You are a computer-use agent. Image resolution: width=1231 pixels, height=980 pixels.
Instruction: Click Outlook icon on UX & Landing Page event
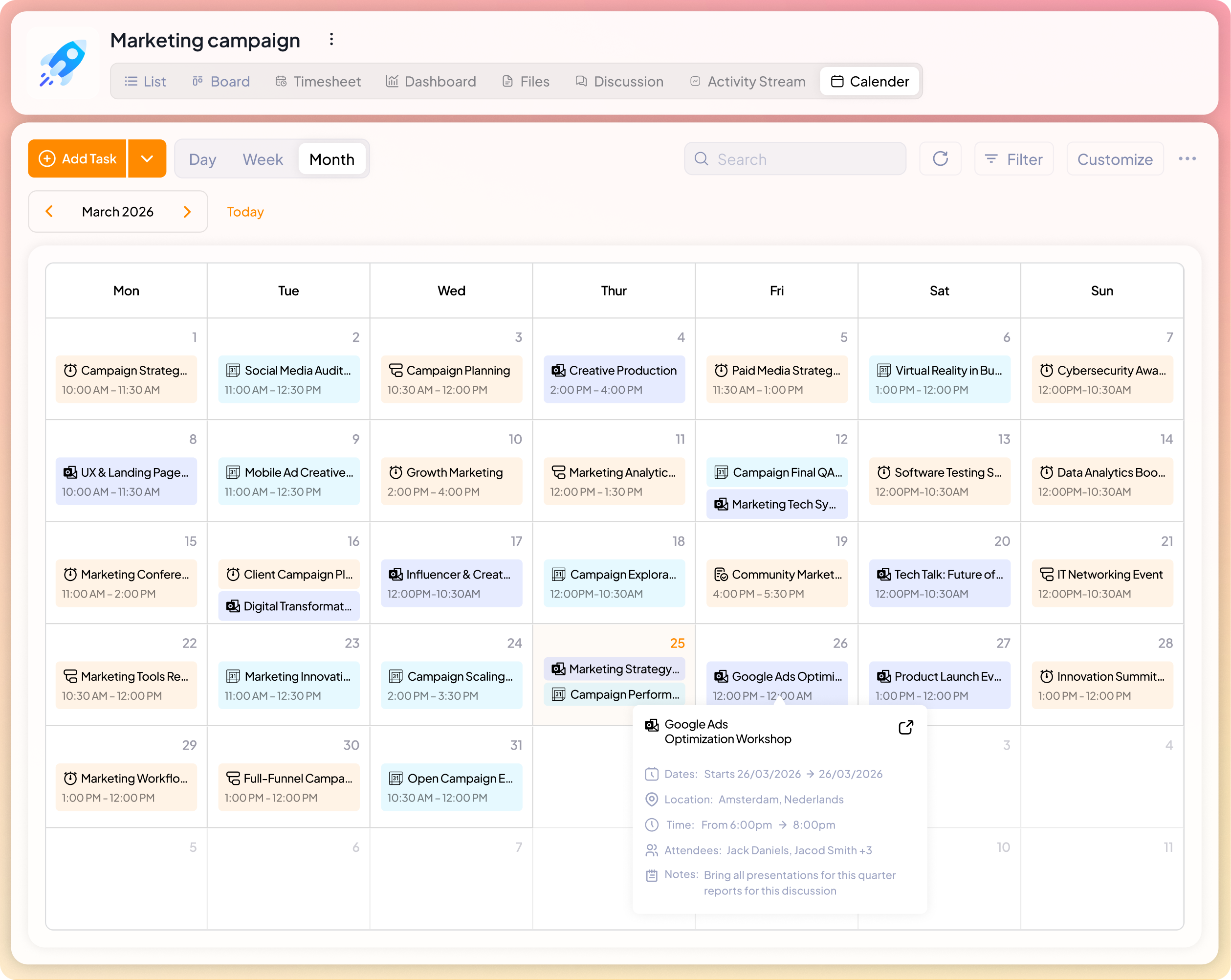click(x=70, y=472)
